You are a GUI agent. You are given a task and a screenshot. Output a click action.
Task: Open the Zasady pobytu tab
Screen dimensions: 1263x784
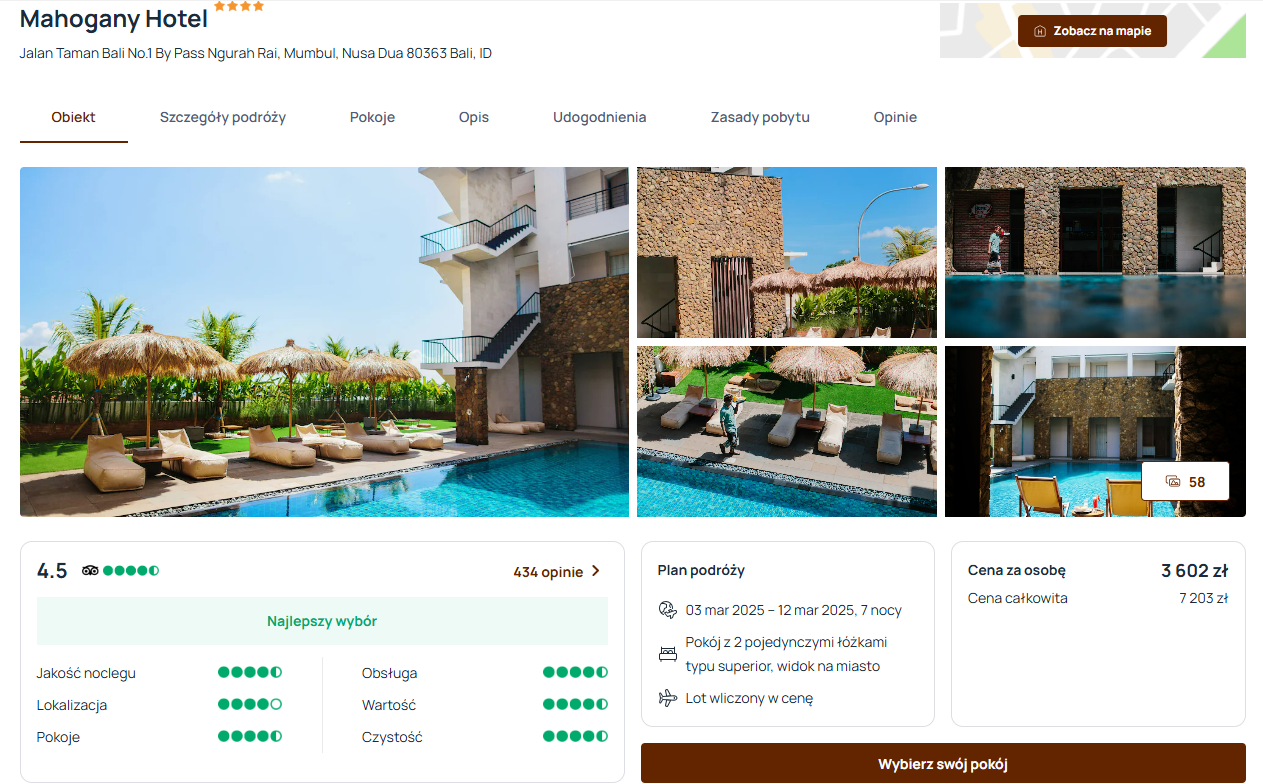click(760, 118)
